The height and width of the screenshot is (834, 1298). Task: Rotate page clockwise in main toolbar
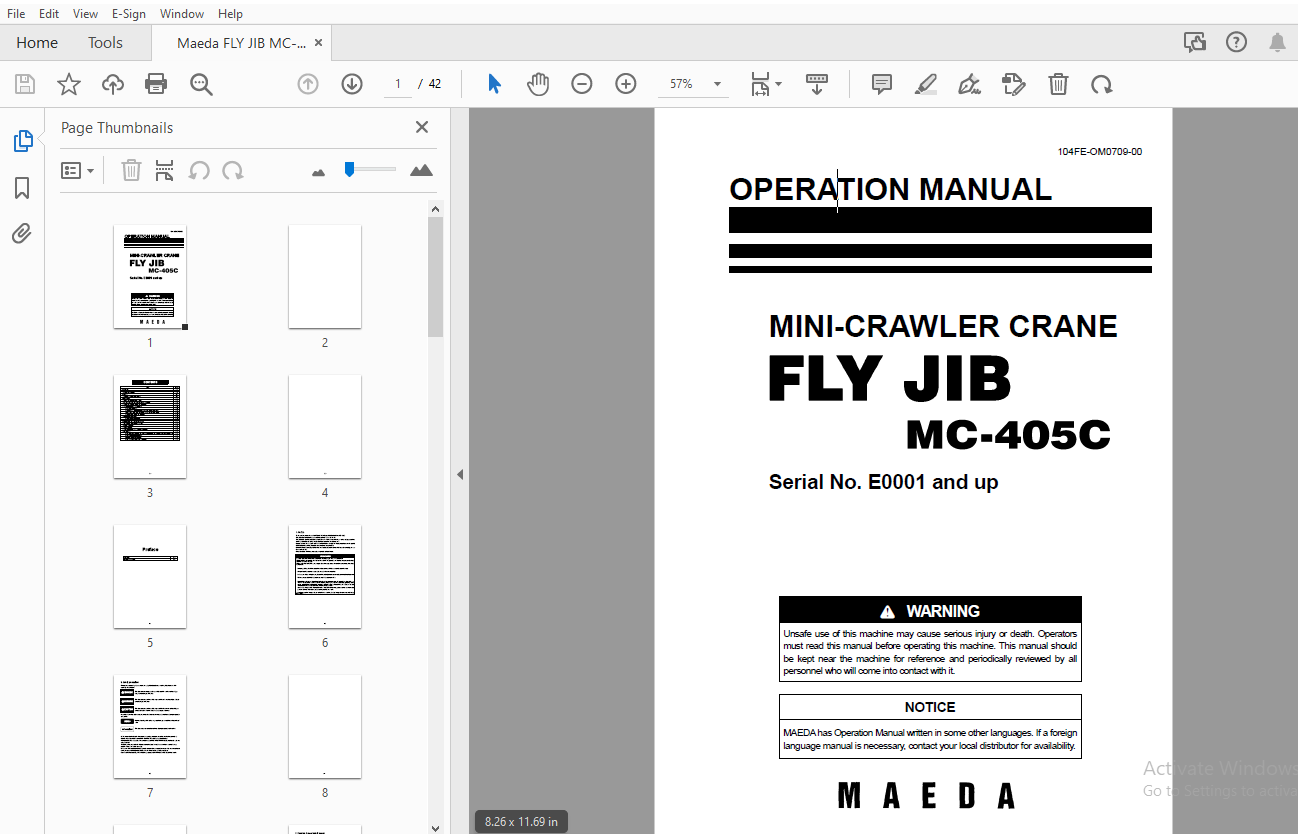pos(1102,84)
